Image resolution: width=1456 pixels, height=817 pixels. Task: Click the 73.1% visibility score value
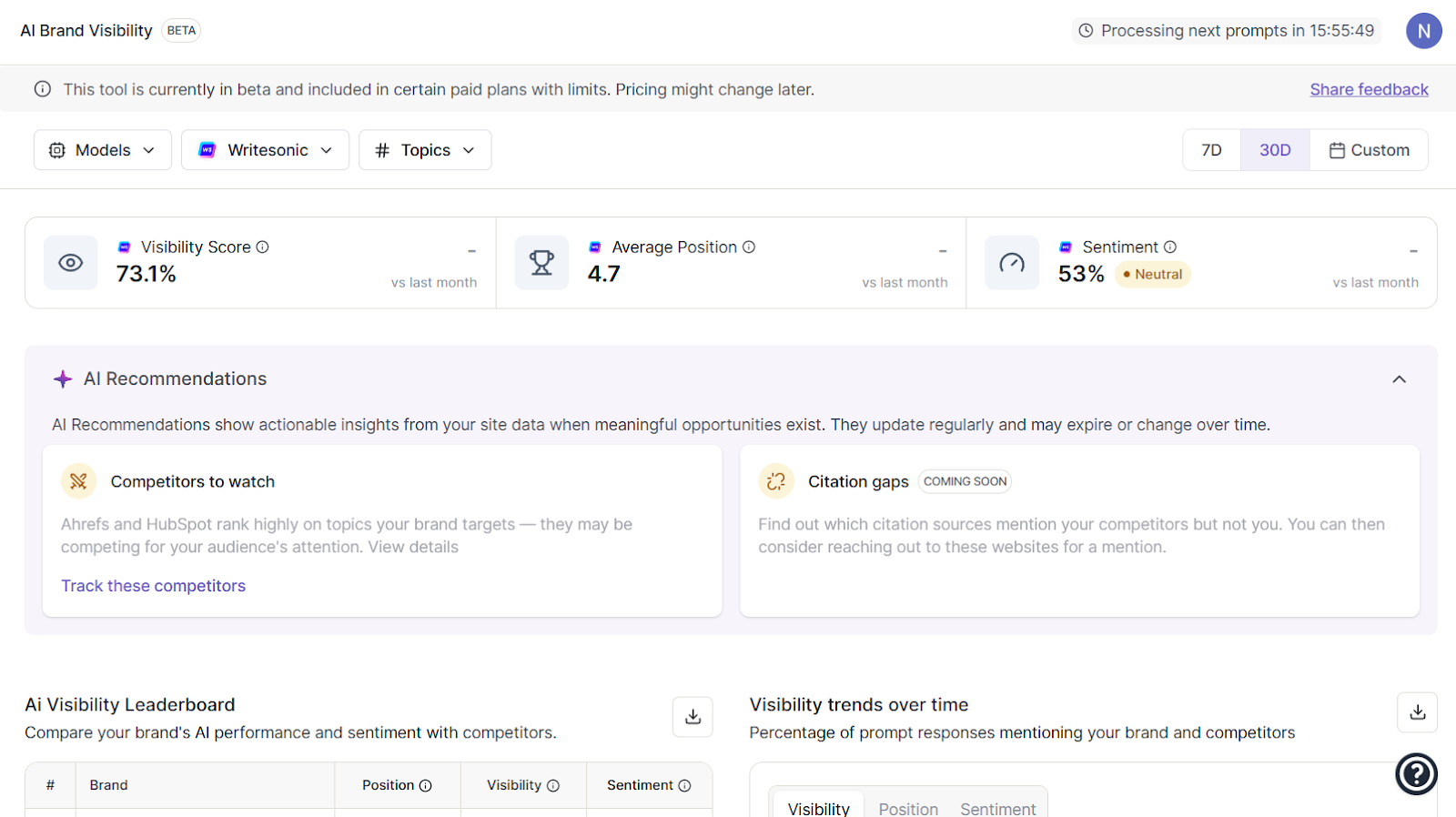coord(146,274)
